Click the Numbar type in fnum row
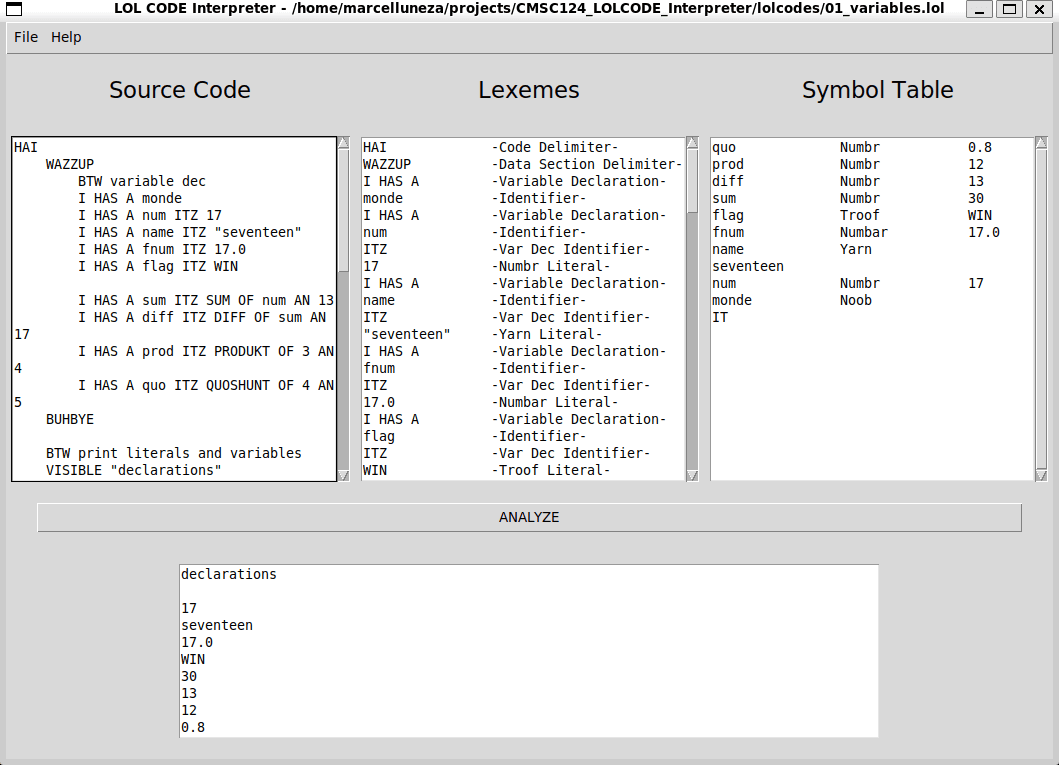The image size is (1059, 765). [x=864, y=232]
